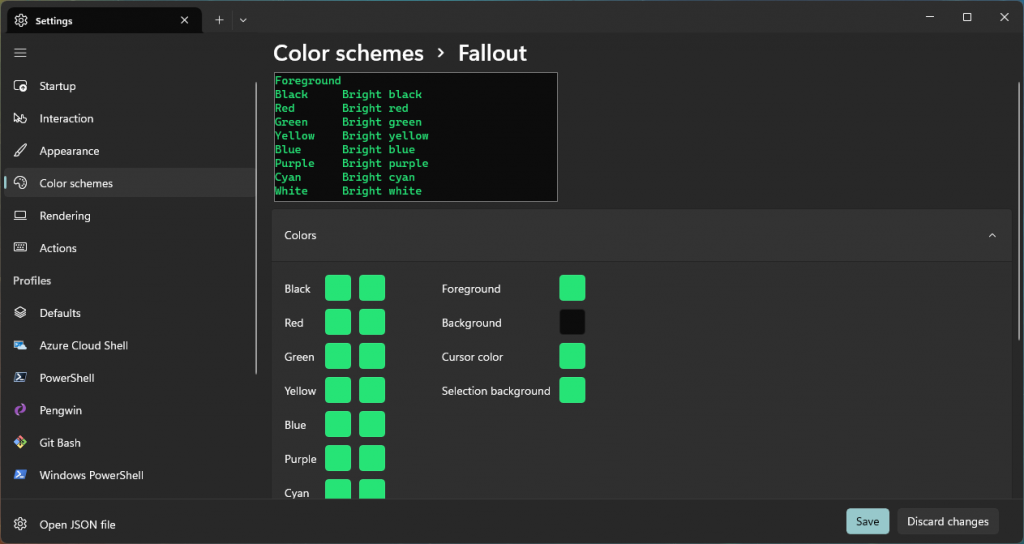Click the color scheme preview terminal

415,136
